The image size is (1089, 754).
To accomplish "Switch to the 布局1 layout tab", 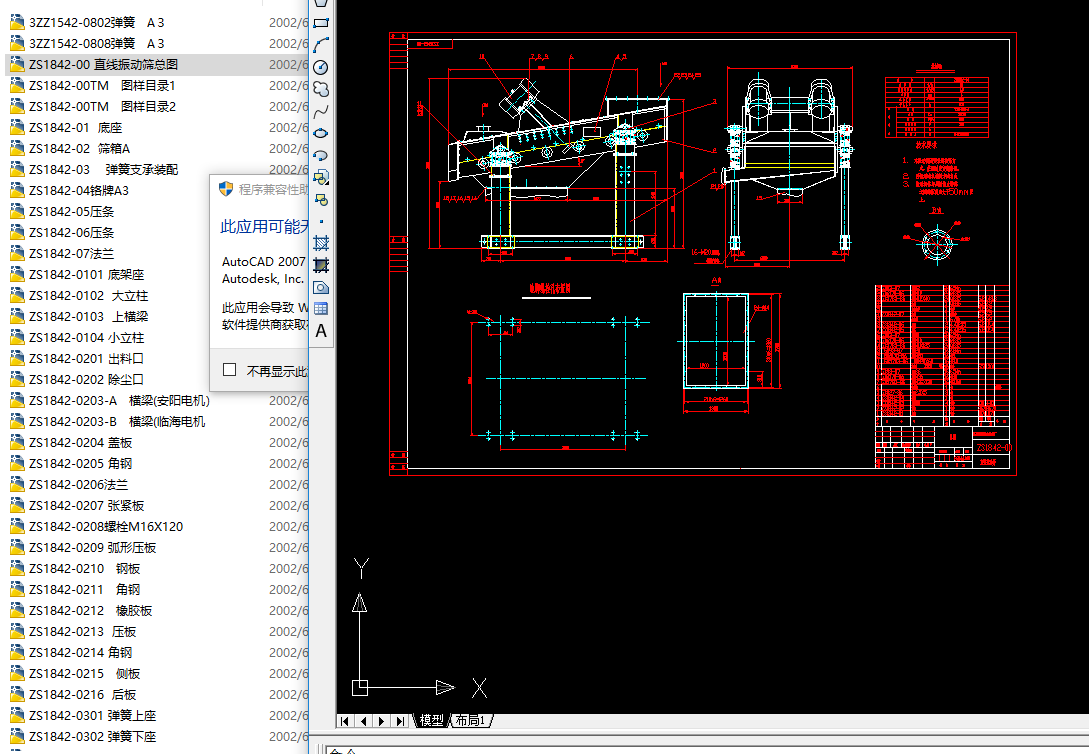I will (x=470, y=720).
